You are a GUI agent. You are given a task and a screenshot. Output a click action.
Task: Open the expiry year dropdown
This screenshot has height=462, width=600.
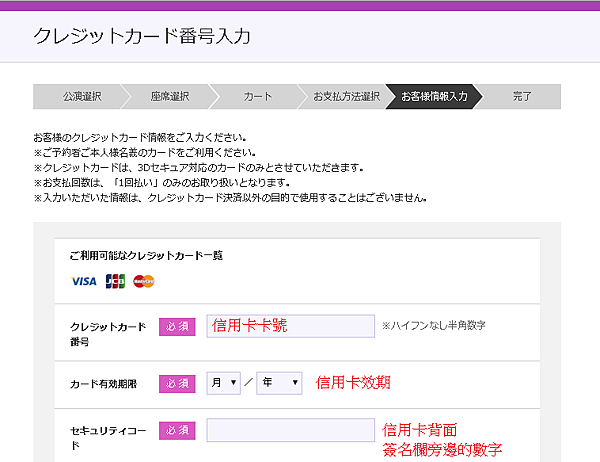[279, 383]
